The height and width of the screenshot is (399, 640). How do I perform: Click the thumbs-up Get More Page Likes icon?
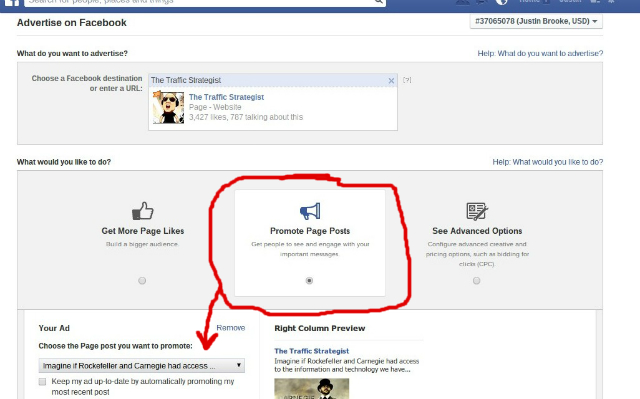tap(142, 211)
